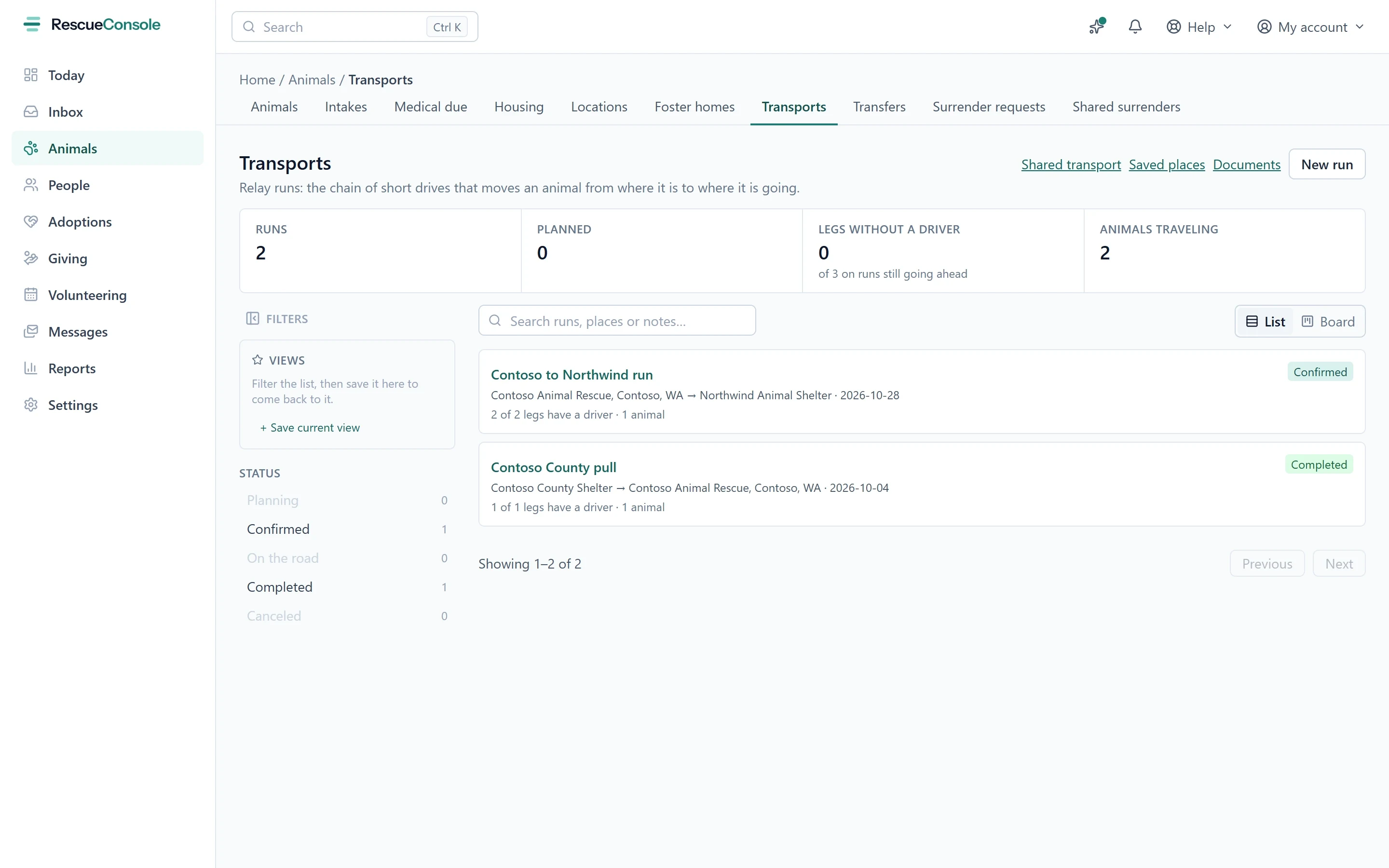1389x868 pixels.
Task: Select the Animals sidebar item
Action: (108, 149)
